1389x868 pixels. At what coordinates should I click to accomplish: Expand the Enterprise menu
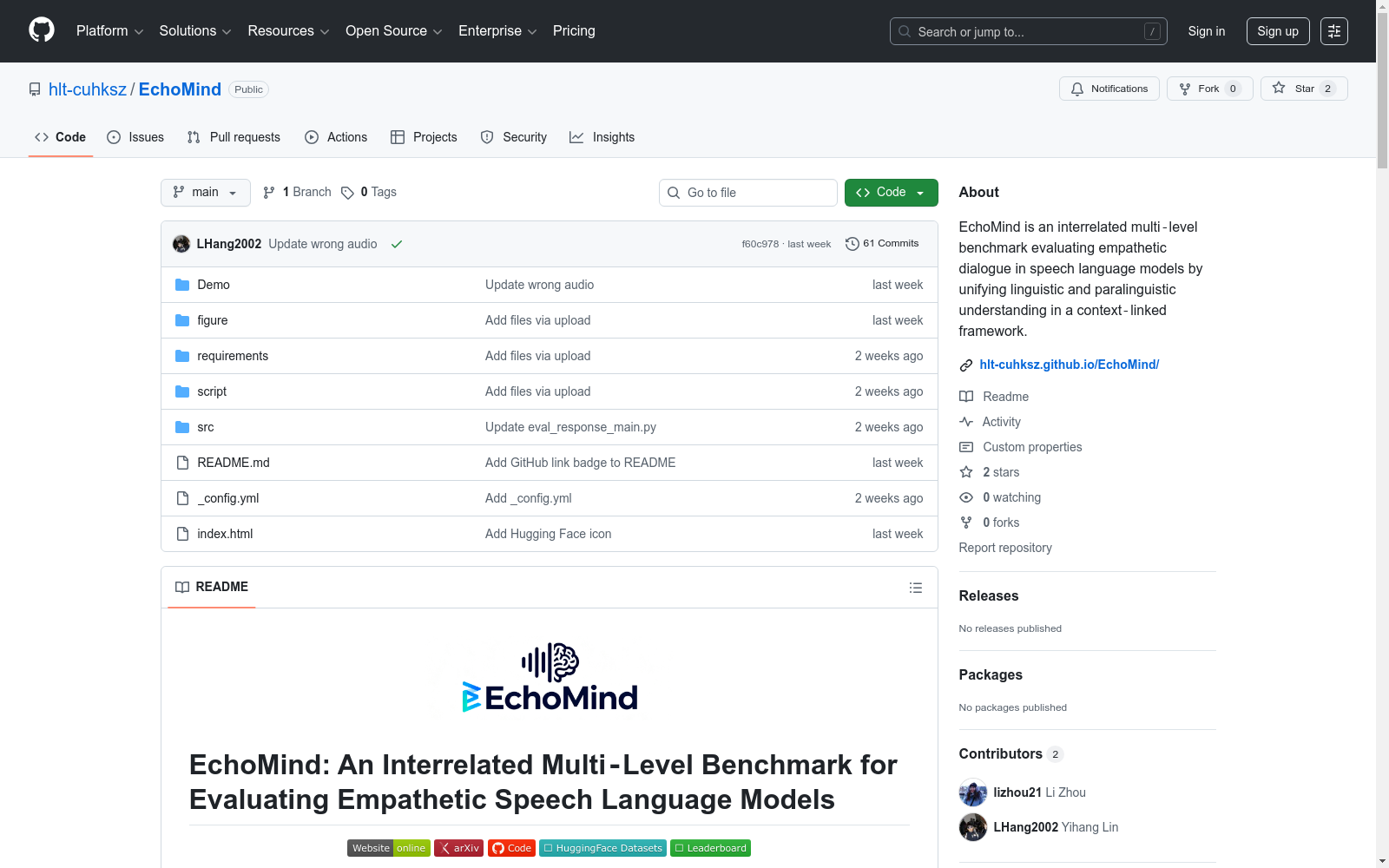click(x=497, y=31)
